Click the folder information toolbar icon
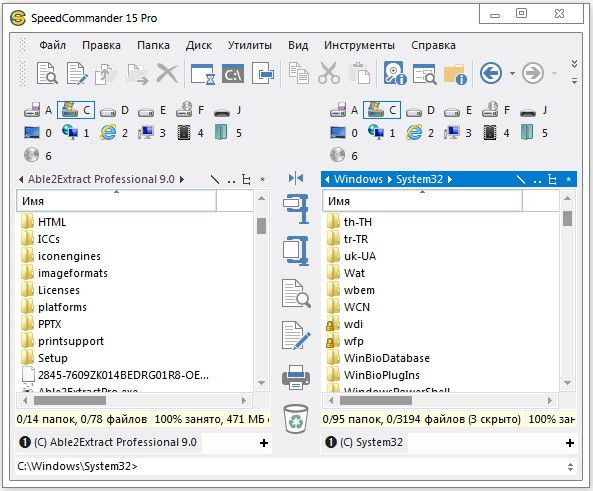Image resolution: width=593 pixels, height=491 pixels. (455, 74)
